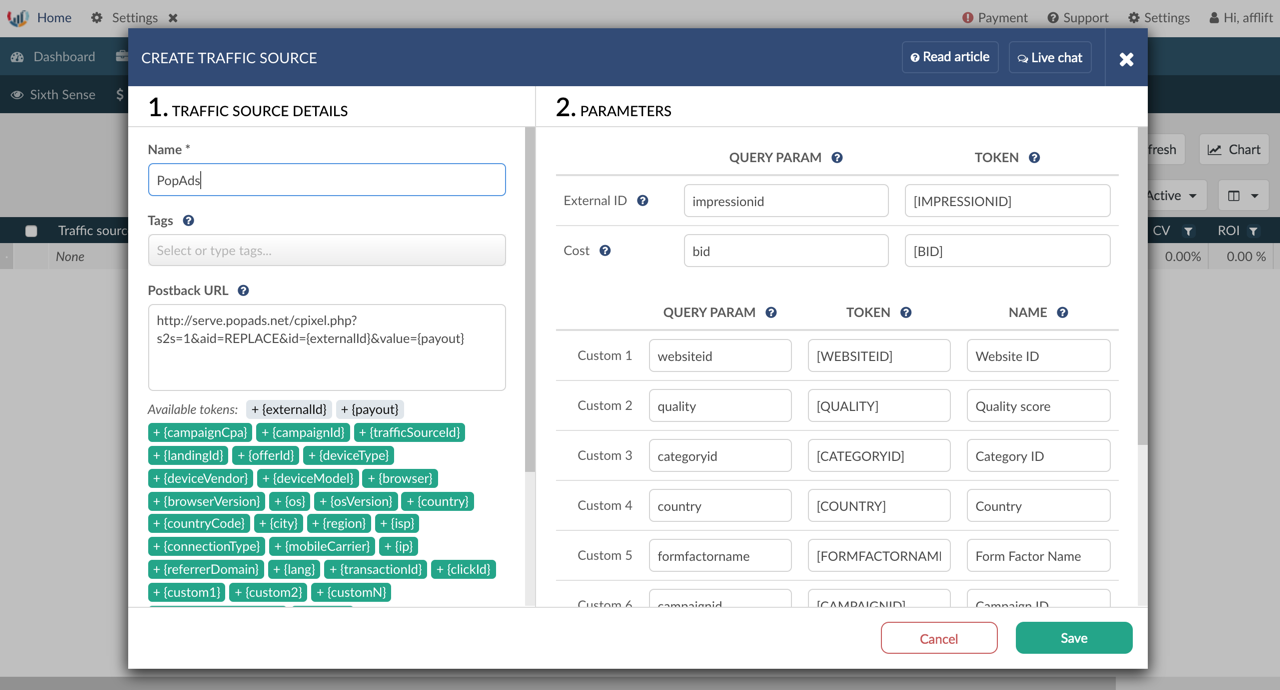Expand the Active status dropdown
The image size is (1280, 690).
pos(1171,196)
